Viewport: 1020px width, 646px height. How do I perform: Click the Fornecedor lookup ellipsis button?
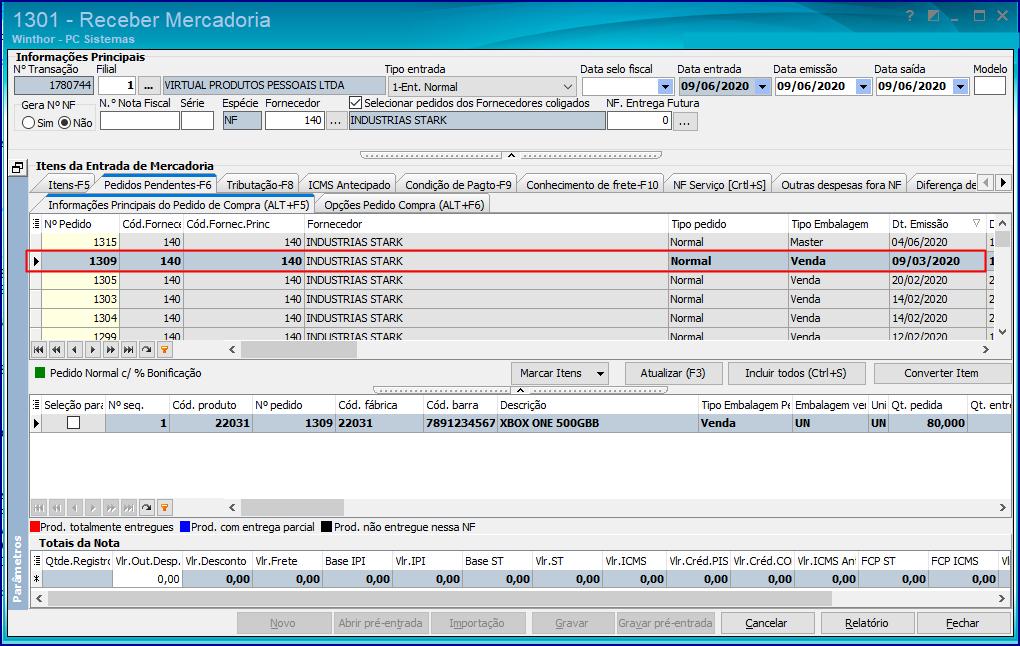point(336,120)
